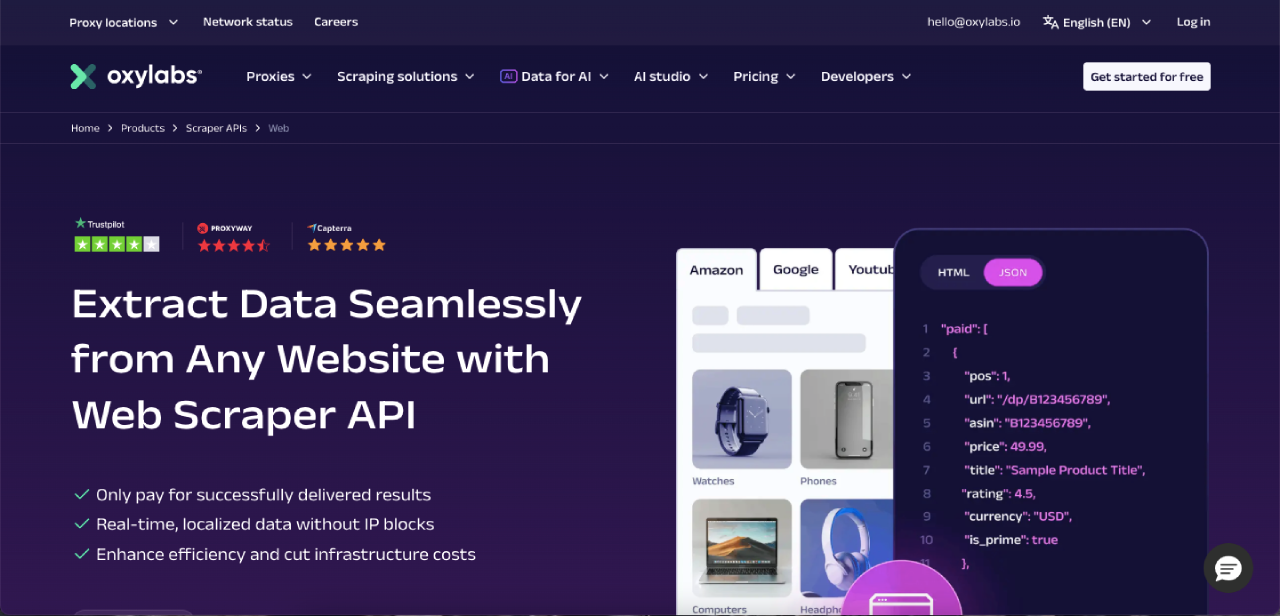Switch to the Google tab
Viewport: 1280px width, 616px height.
[x=796, y=270]
